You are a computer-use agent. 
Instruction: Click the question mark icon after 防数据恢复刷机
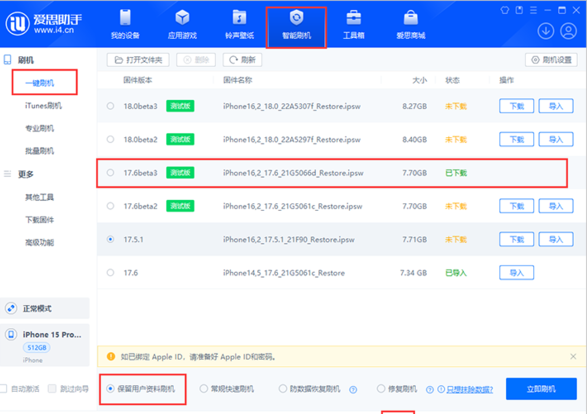(x=353, y=390)
